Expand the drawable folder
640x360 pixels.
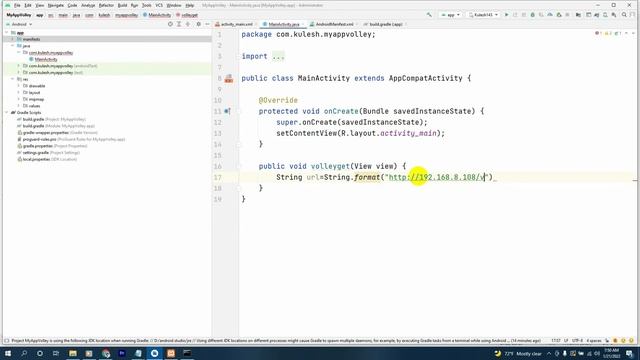pos(19,86)
